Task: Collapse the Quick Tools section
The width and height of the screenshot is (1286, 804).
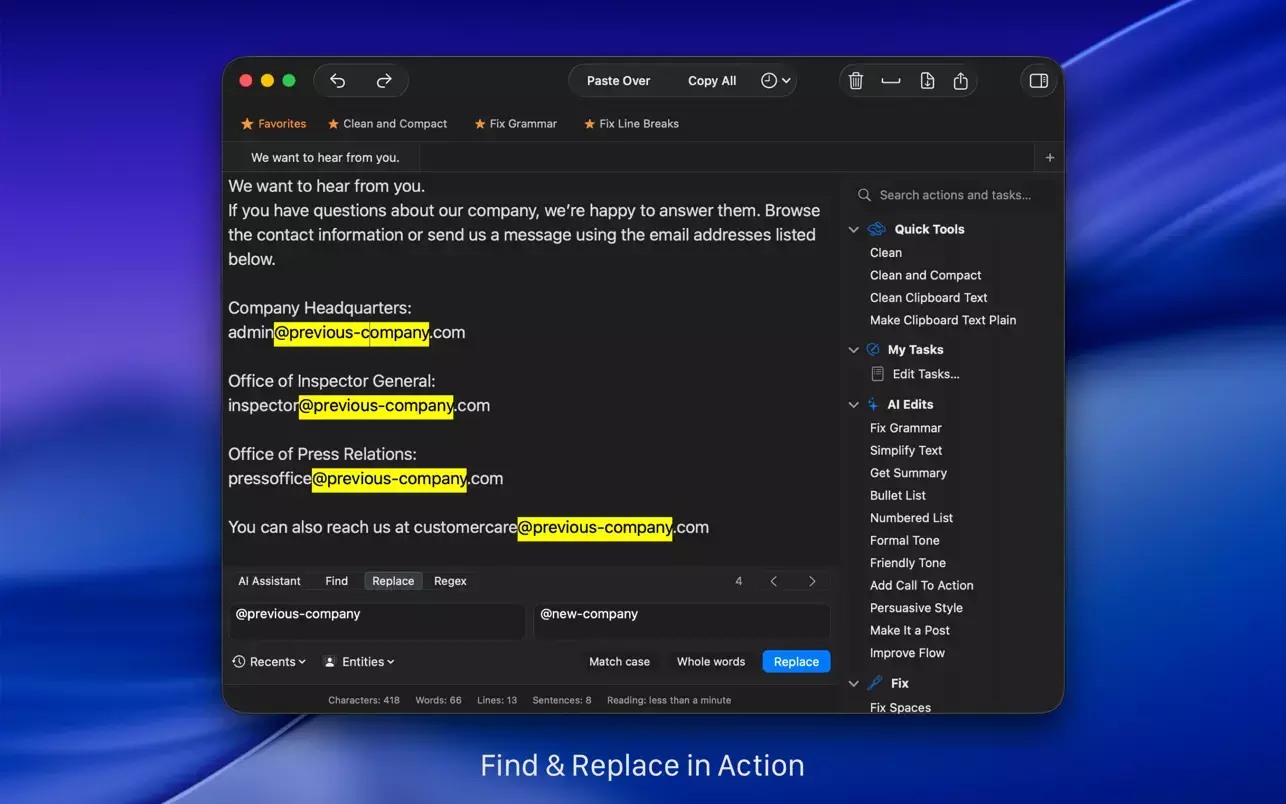Action: point(854,230)
